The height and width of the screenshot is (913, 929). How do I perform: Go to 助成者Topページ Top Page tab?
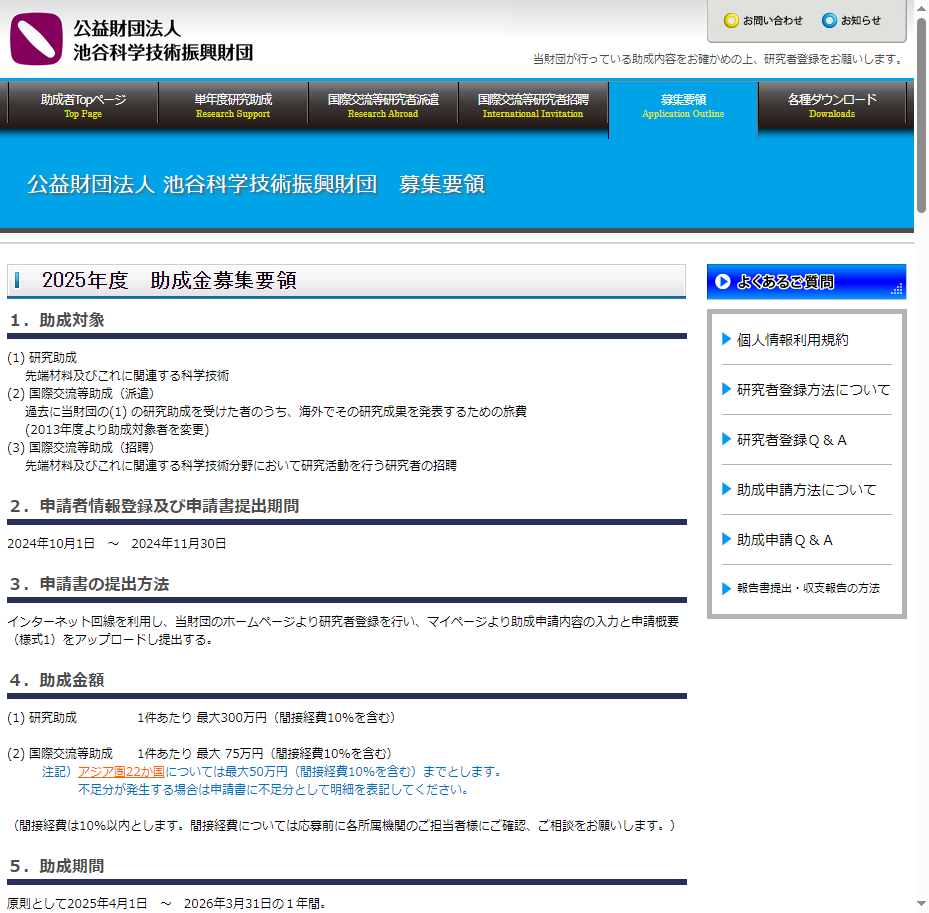tap(83, 105)
